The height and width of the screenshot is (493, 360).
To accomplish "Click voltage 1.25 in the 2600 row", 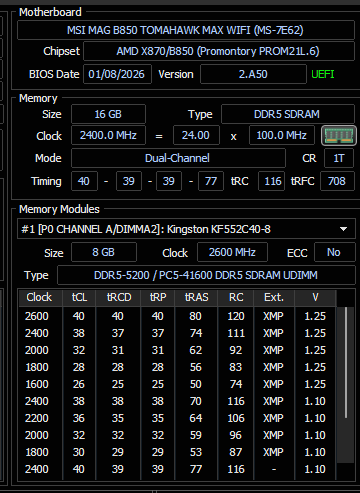I will tap(315, 316).
